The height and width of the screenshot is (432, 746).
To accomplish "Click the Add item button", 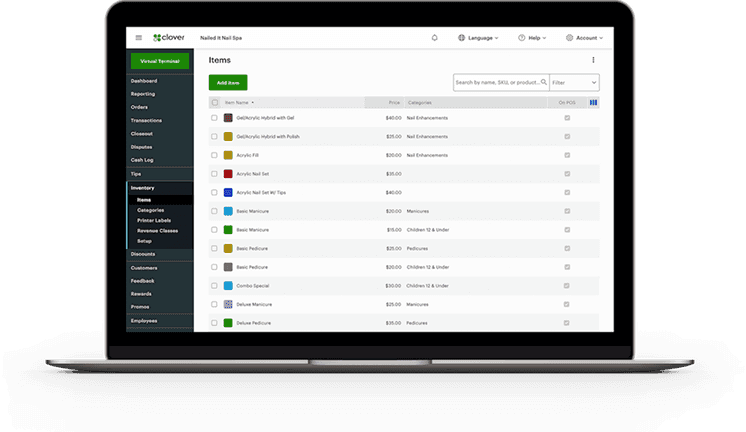I will point(228,82).
